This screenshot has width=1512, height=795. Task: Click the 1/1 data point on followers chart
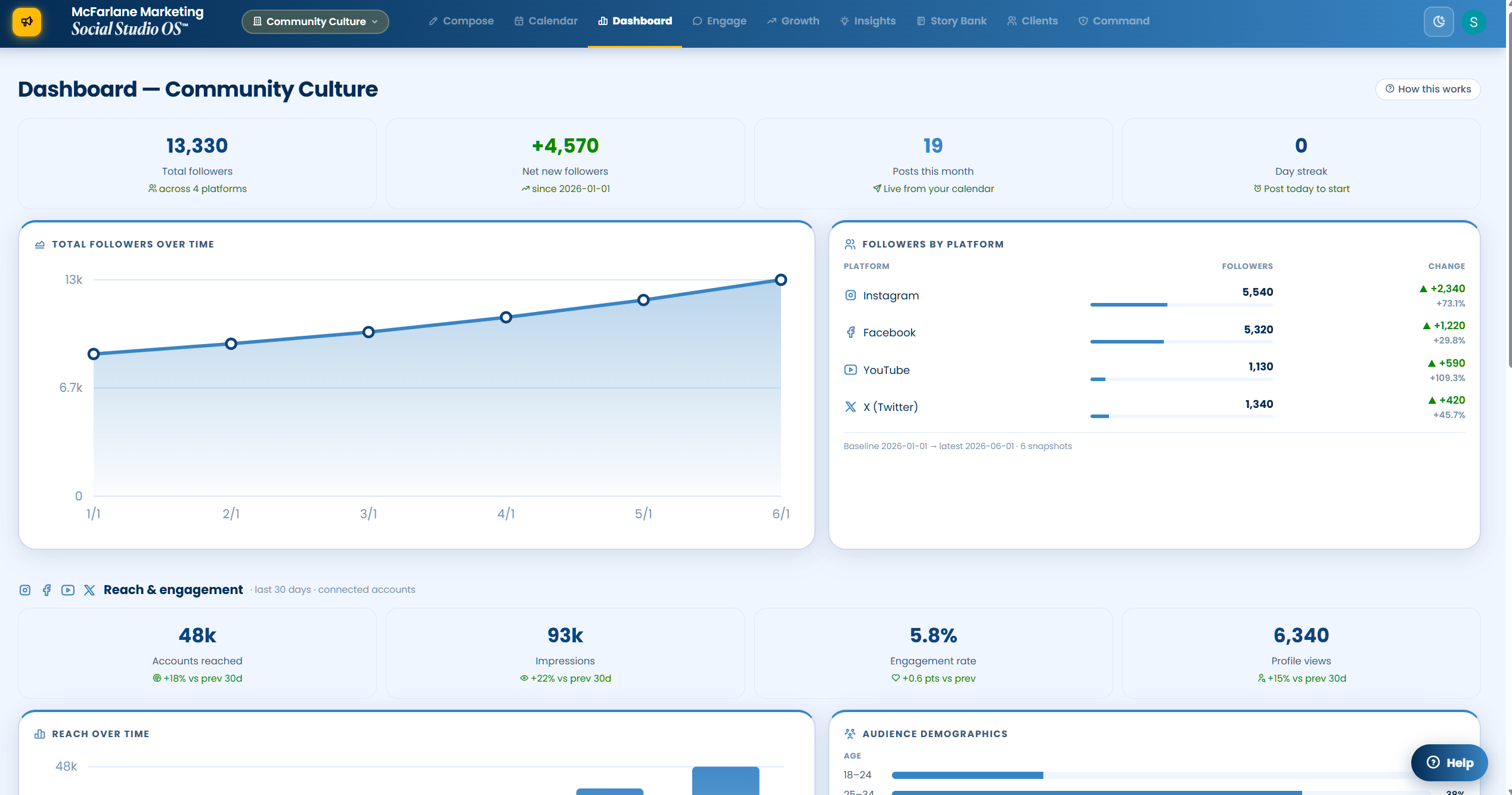[94, 354]
